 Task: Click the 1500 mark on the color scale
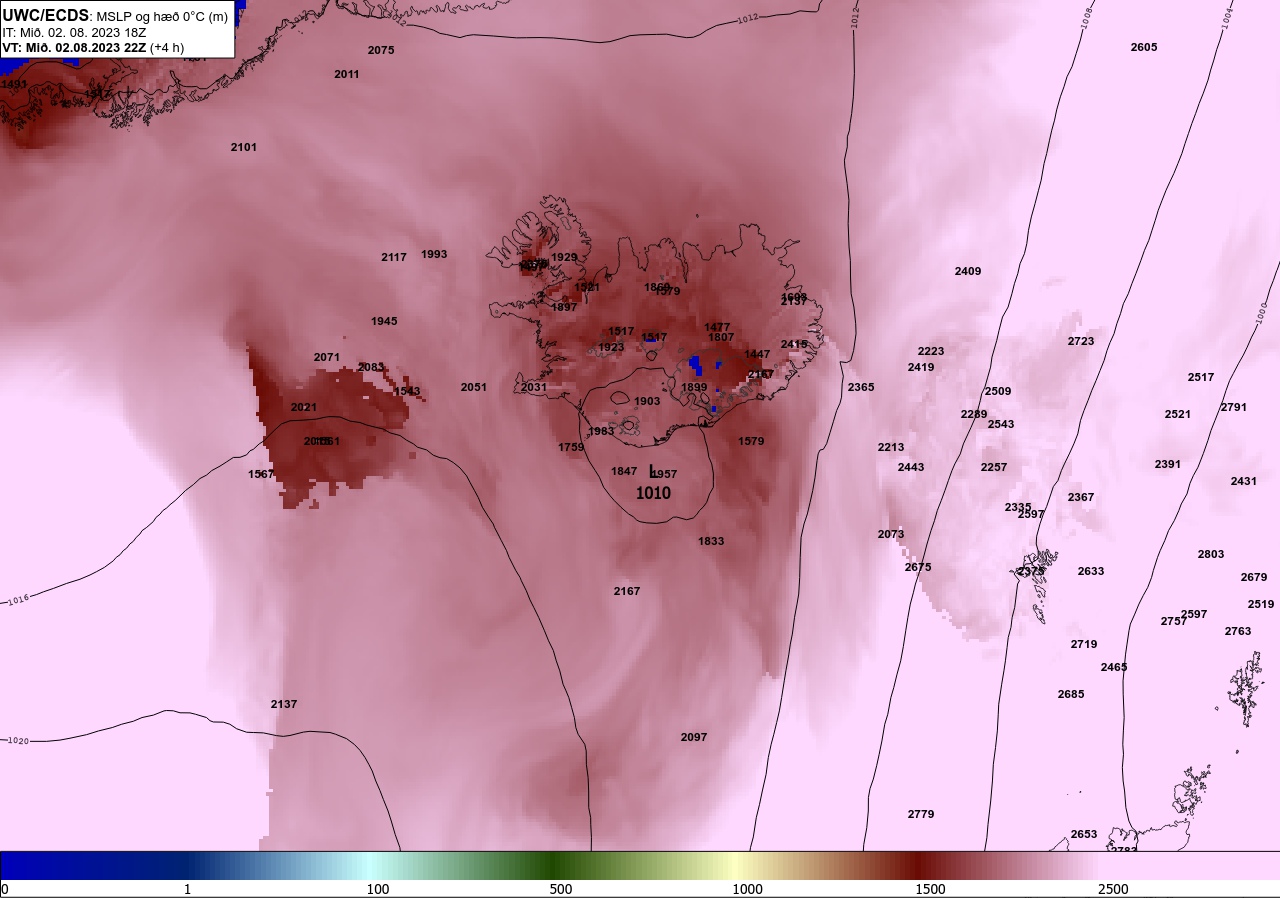[x=931, y=889]
